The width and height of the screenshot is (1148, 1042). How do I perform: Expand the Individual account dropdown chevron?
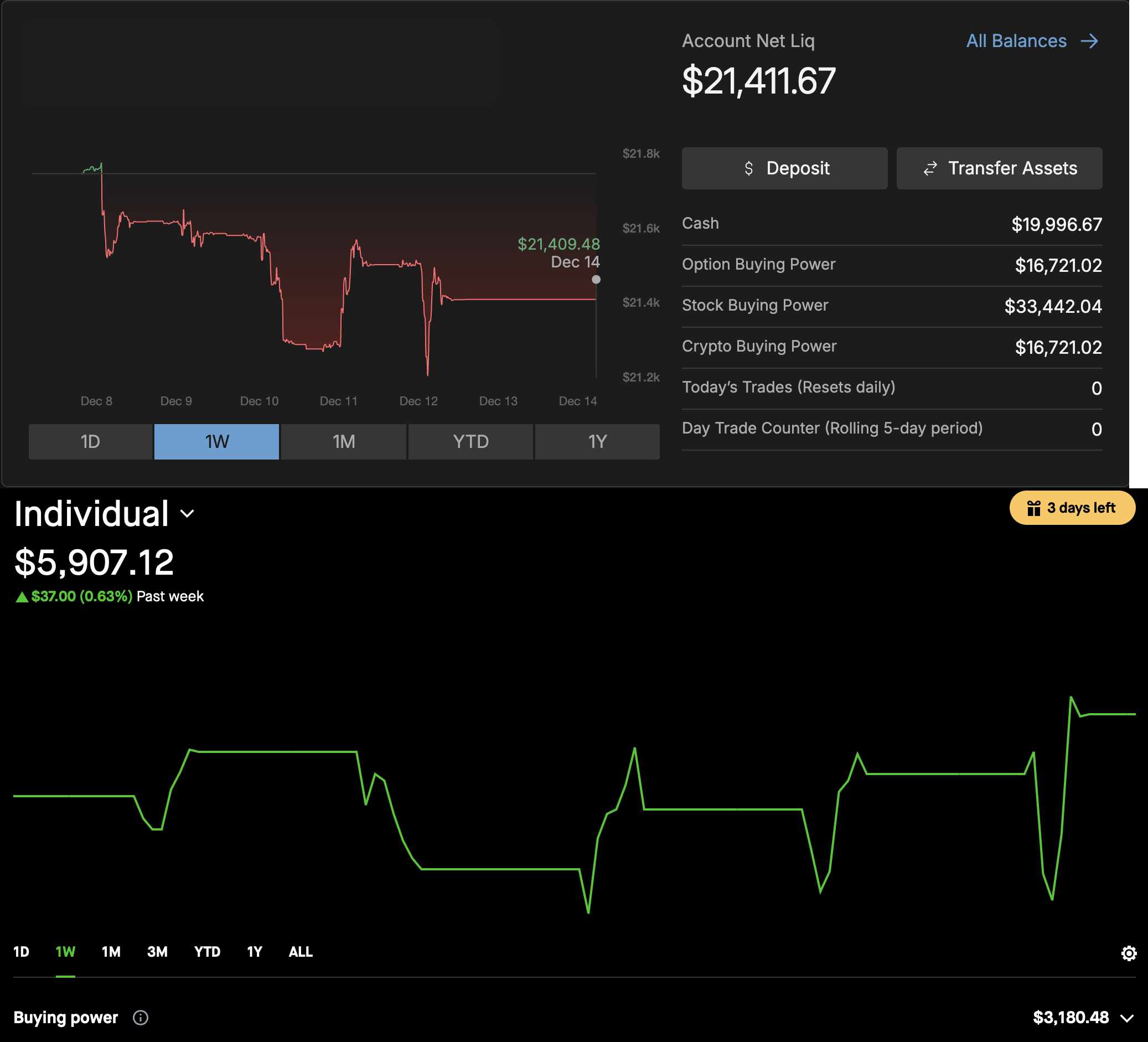pos(187,514)
